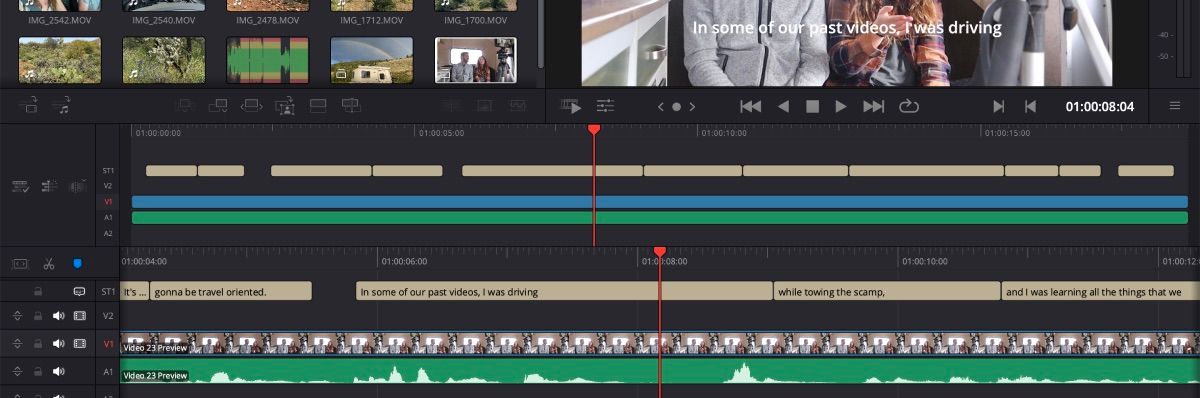Mute audio on the V1 track
This screenshot has height=398, width=1200.
(x=58, y=344)
